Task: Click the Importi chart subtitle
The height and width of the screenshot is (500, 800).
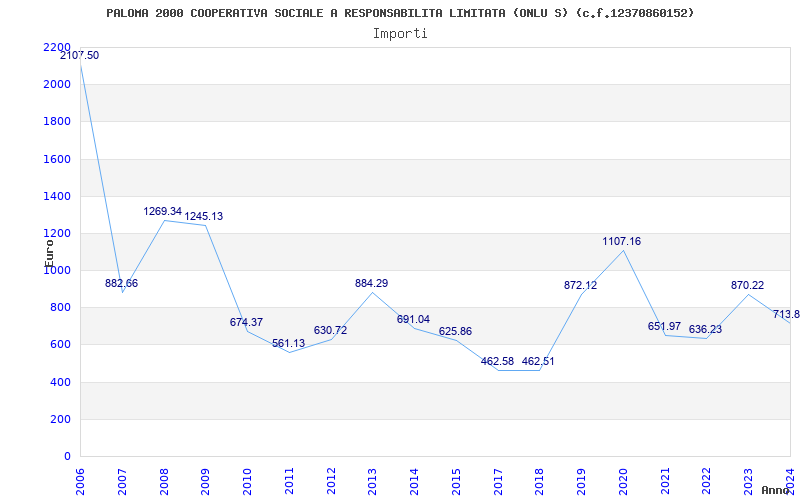Action: (x=400, y=34)
